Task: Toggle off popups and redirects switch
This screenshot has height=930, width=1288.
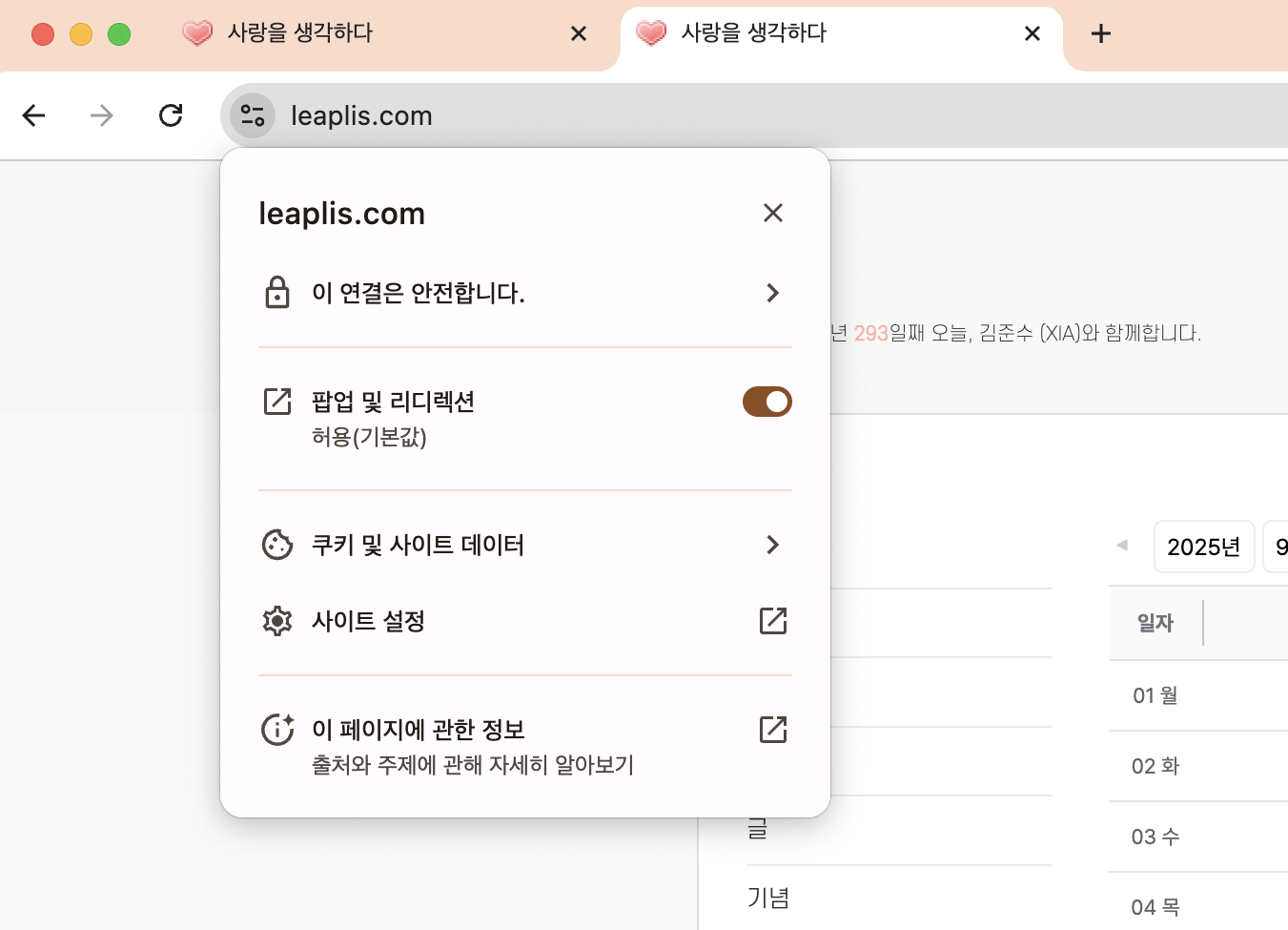Action: click(x=767, y=402)
